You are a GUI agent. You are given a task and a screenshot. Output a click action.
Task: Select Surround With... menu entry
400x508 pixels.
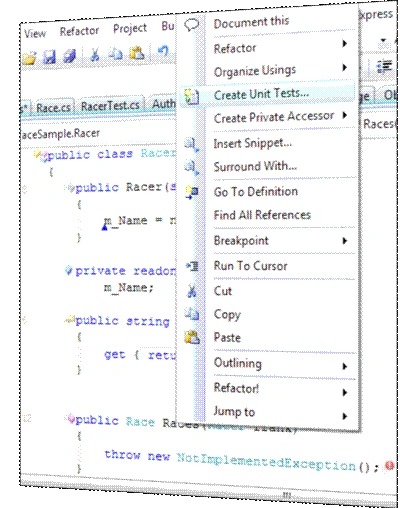coord(255,166)
